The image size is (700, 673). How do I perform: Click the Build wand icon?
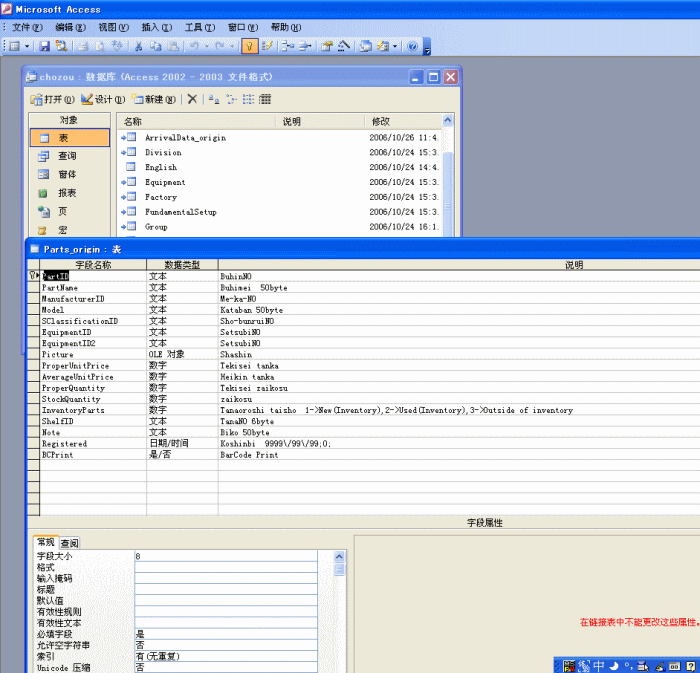(x=344, y=46)
